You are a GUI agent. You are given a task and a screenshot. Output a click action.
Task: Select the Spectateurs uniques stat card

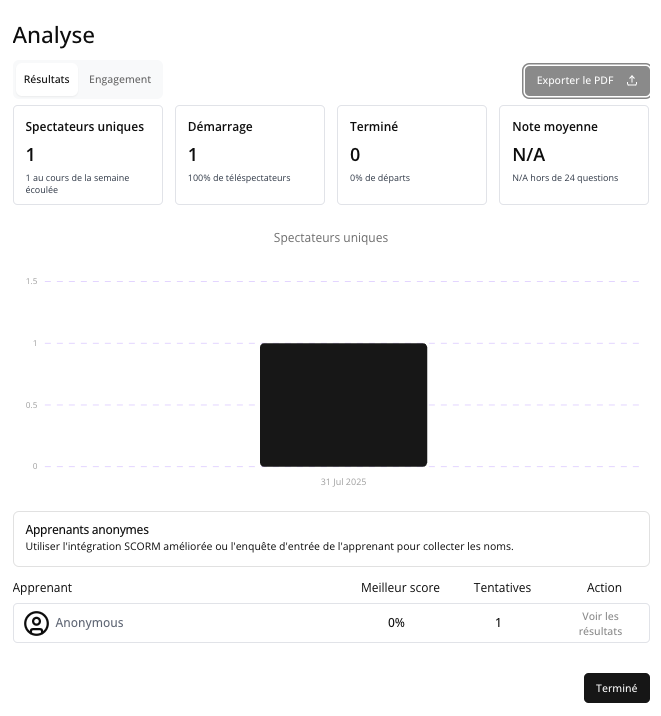88,155
